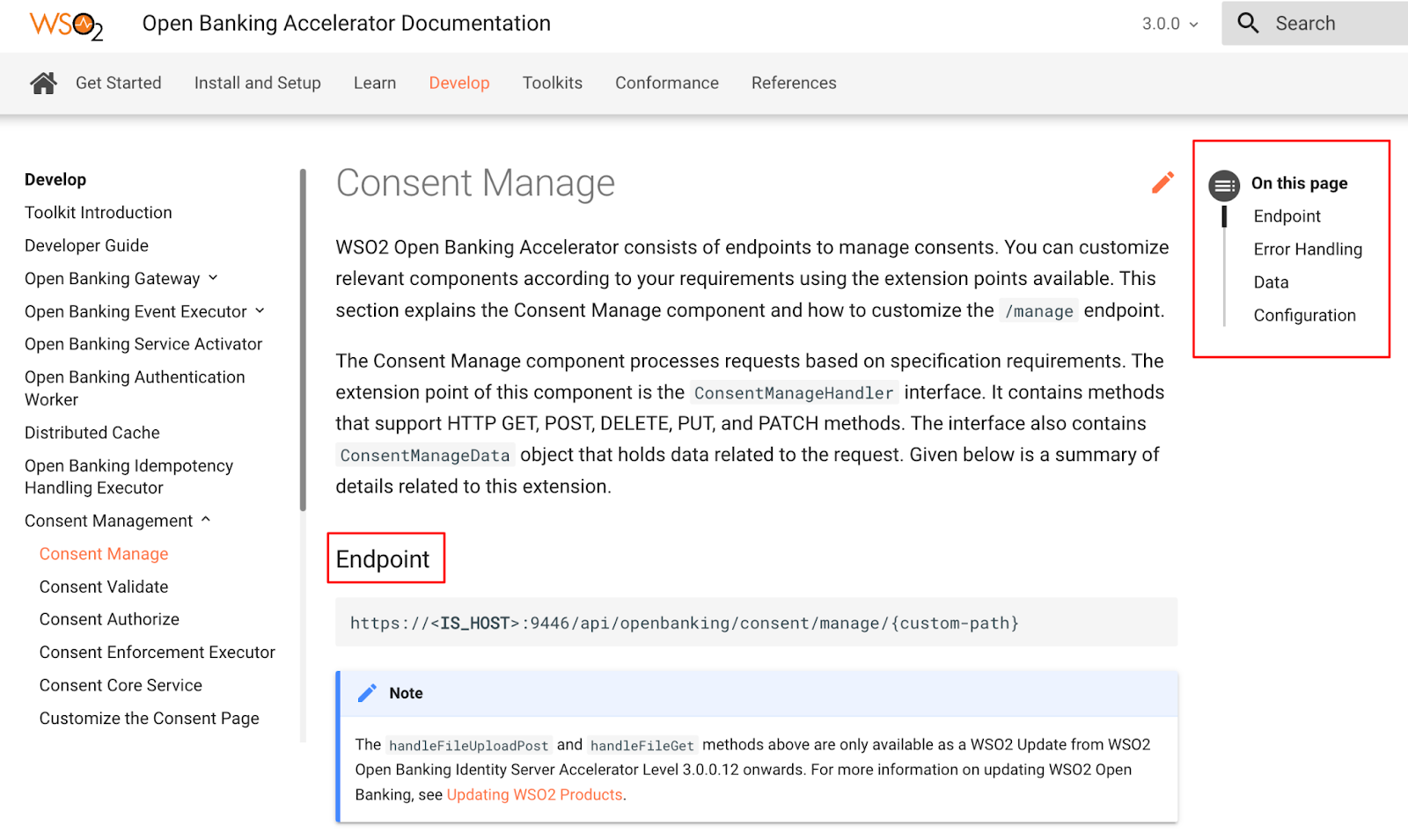
Task: Open the Toolkits menu
Action: pos(552,83)
